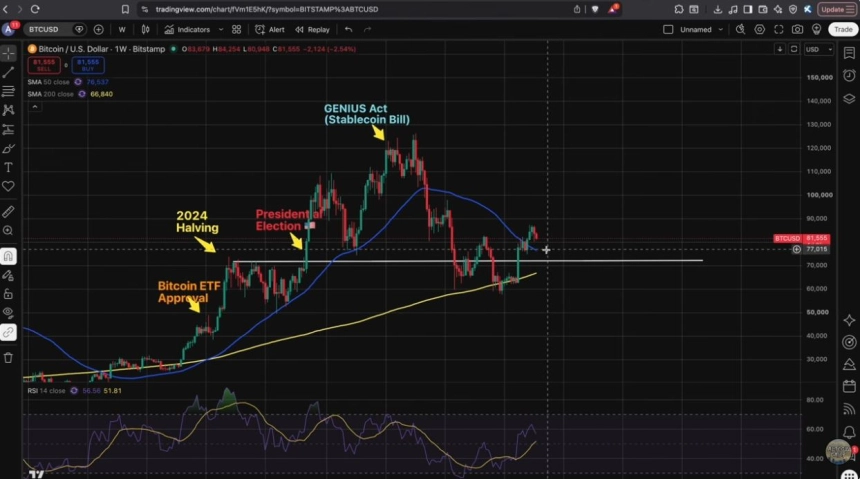The image size is (860, 479).
Task: Open the Indicators dialog
Action: pyautogui.click(x=187, y=30)
